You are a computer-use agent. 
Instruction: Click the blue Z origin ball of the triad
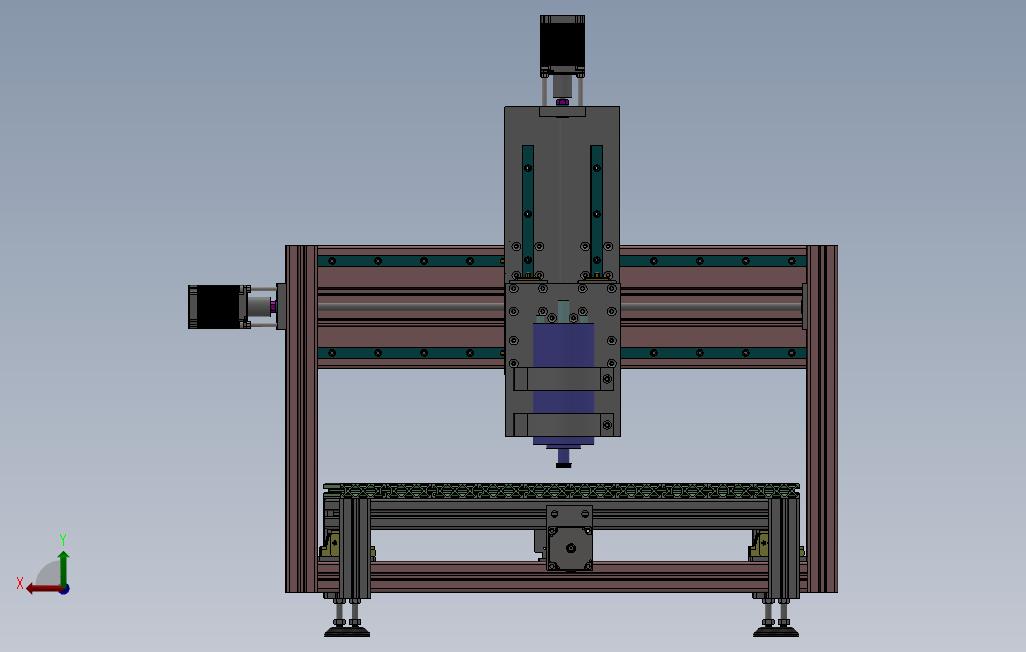coord(64,590)
